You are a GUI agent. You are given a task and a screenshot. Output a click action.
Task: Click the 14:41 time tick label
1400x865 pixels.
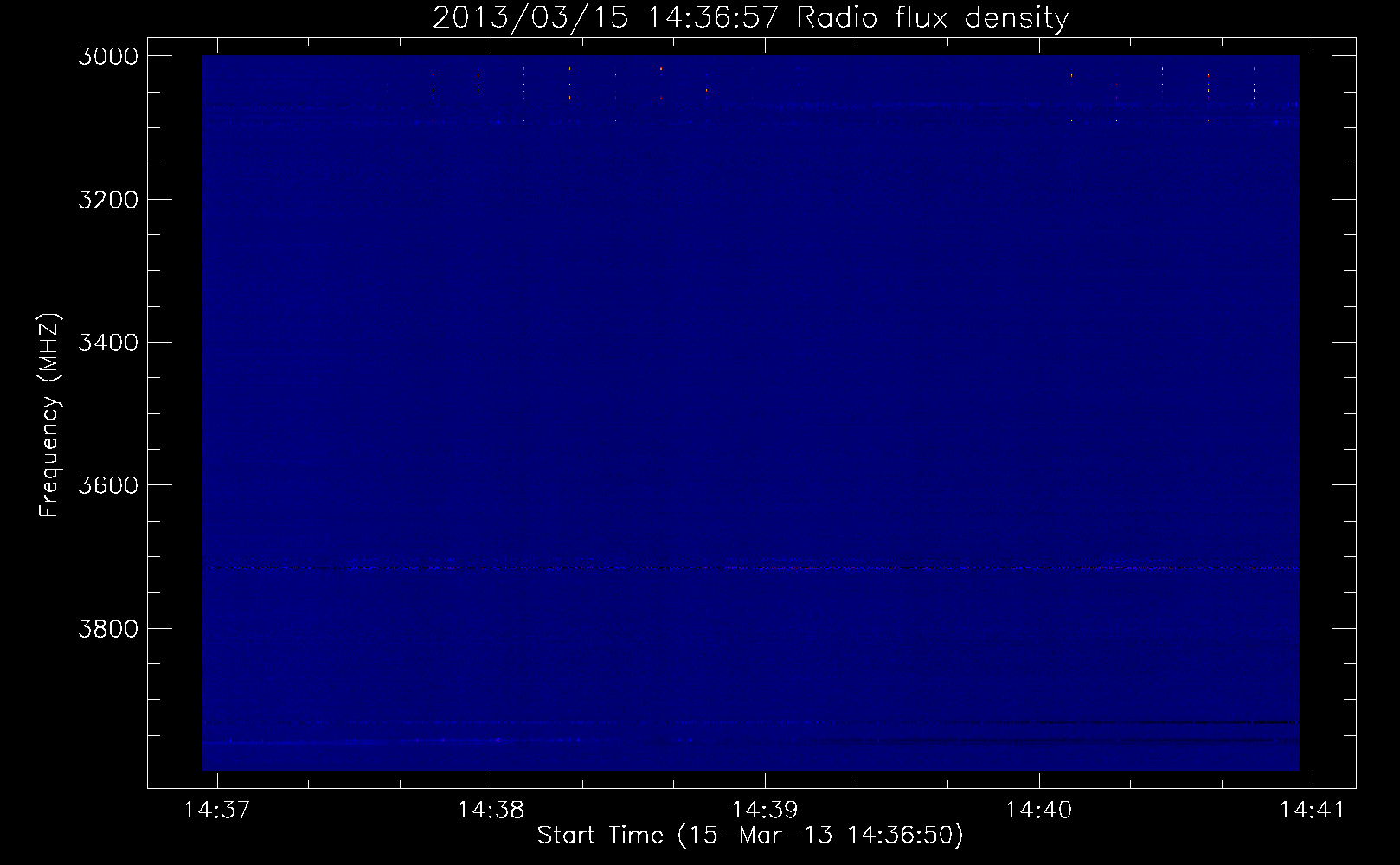(x=1313, y=810)
